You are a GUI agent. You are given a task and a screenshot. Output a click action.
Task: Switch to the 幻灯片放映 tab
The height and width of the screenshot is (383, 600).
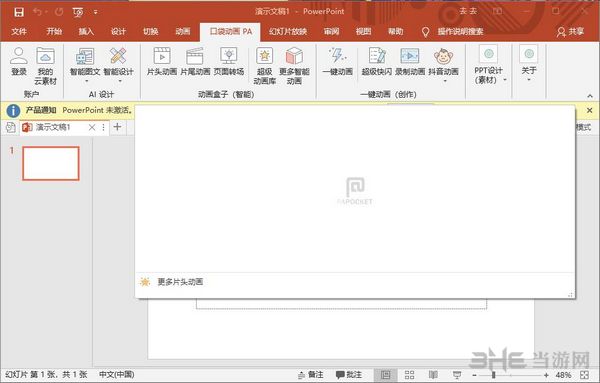click(288, 31)
